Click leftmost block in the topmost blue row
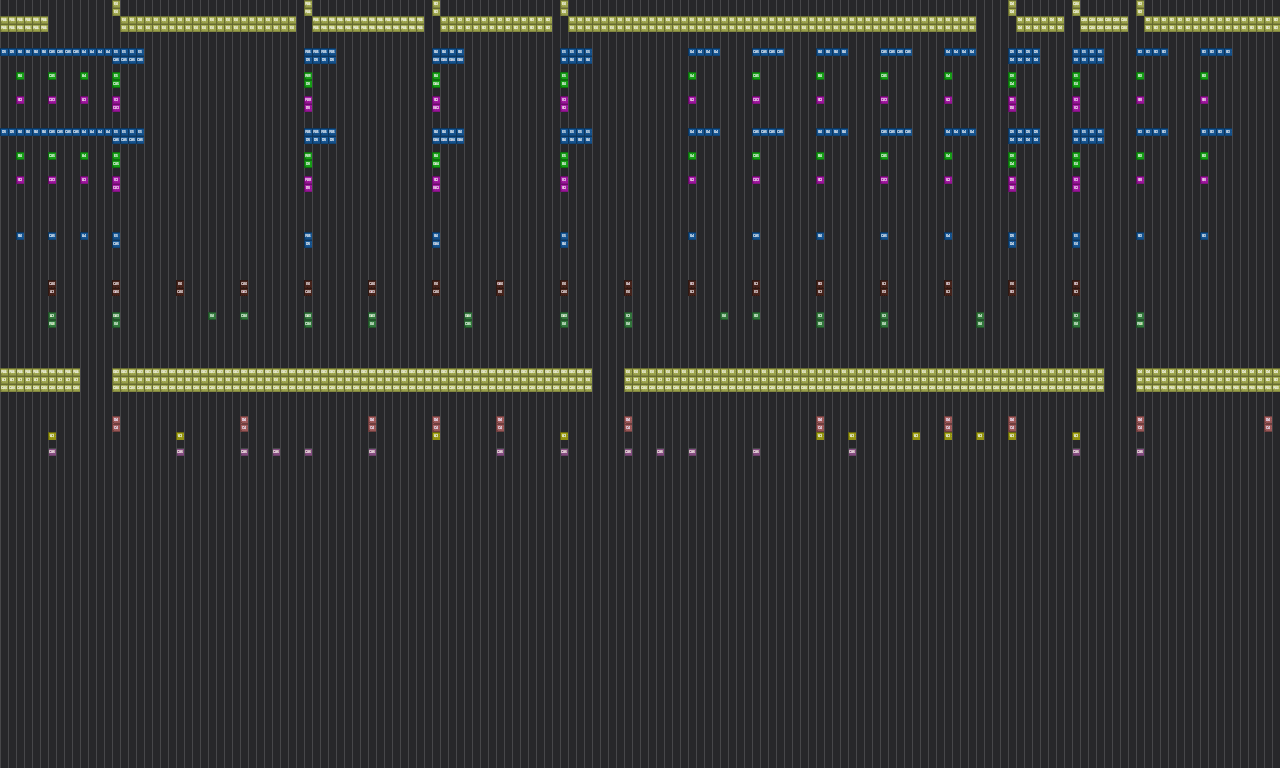This screenshot has height=768, width=1280. (x=4, y=52)
